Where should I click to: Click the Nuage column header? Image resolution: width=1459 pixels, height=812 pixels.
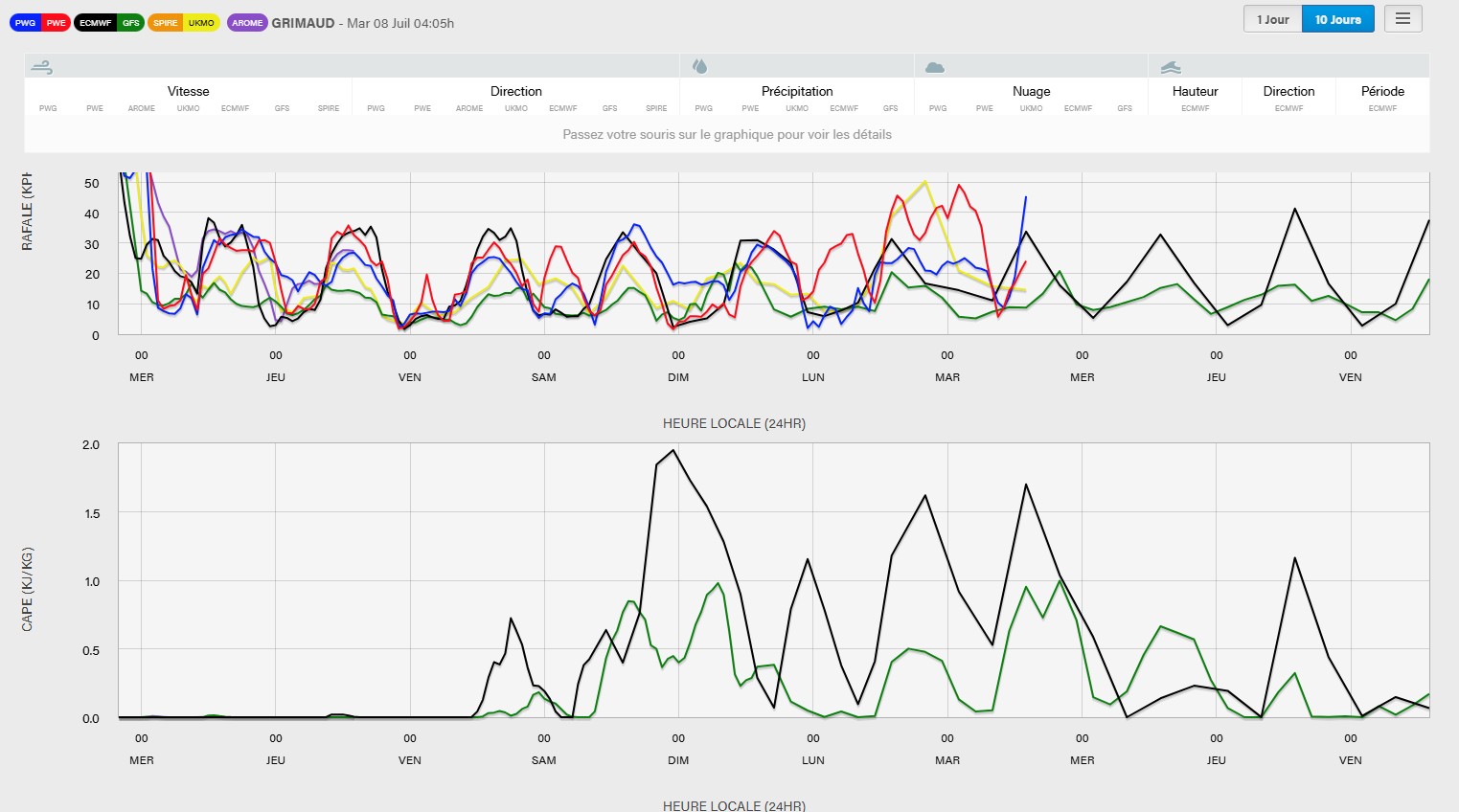(1032, 91)
